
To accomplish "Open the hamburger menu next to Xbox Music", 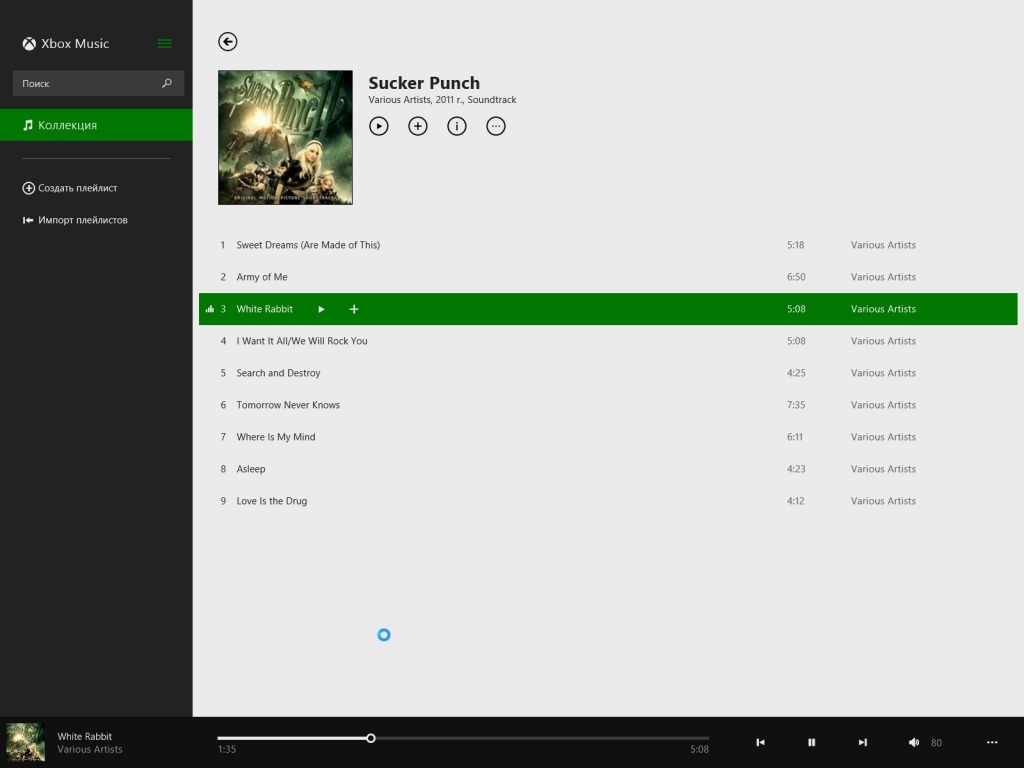I will point(165,44).
